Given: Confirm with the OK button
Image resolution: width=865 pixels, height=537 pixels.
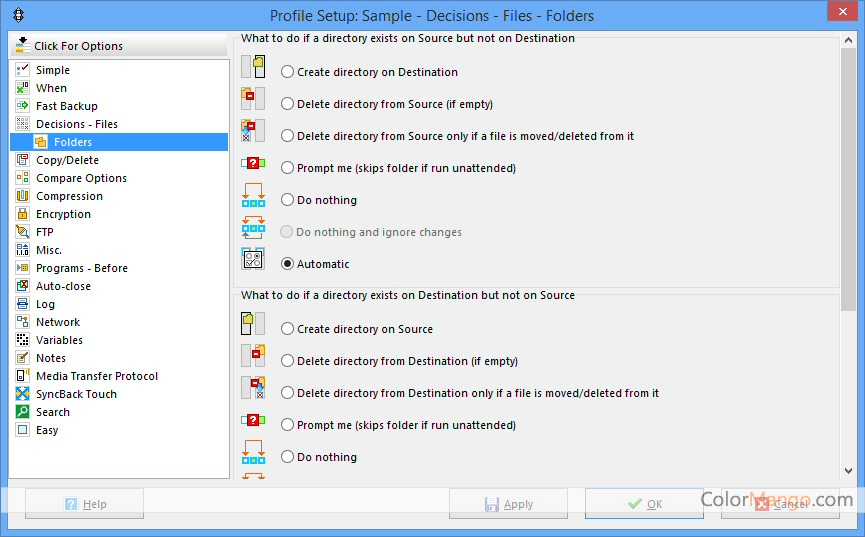Looking at the screenshot, I should 644,503.
